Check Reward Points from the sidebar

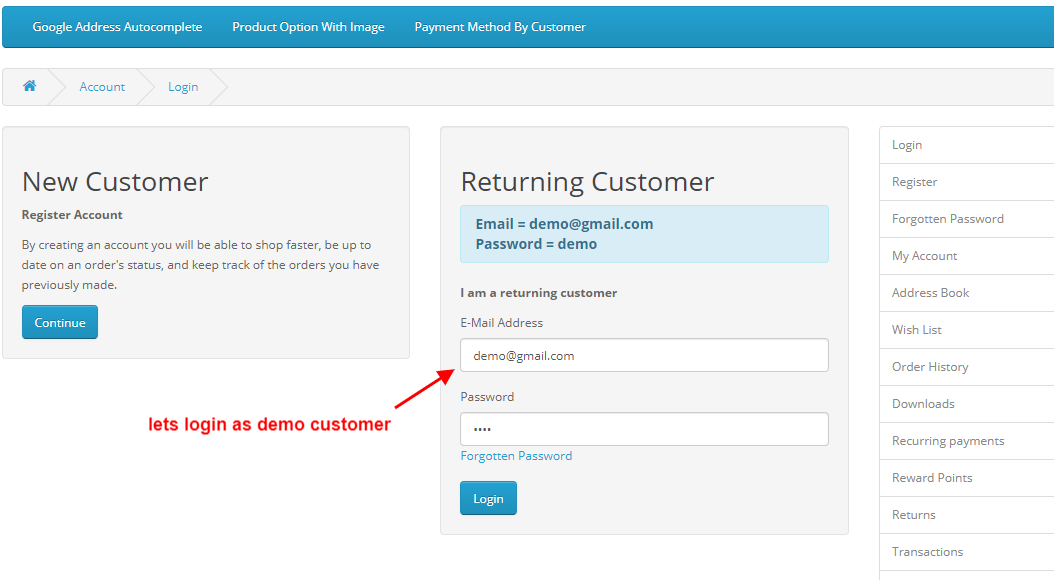click(932, 477)
